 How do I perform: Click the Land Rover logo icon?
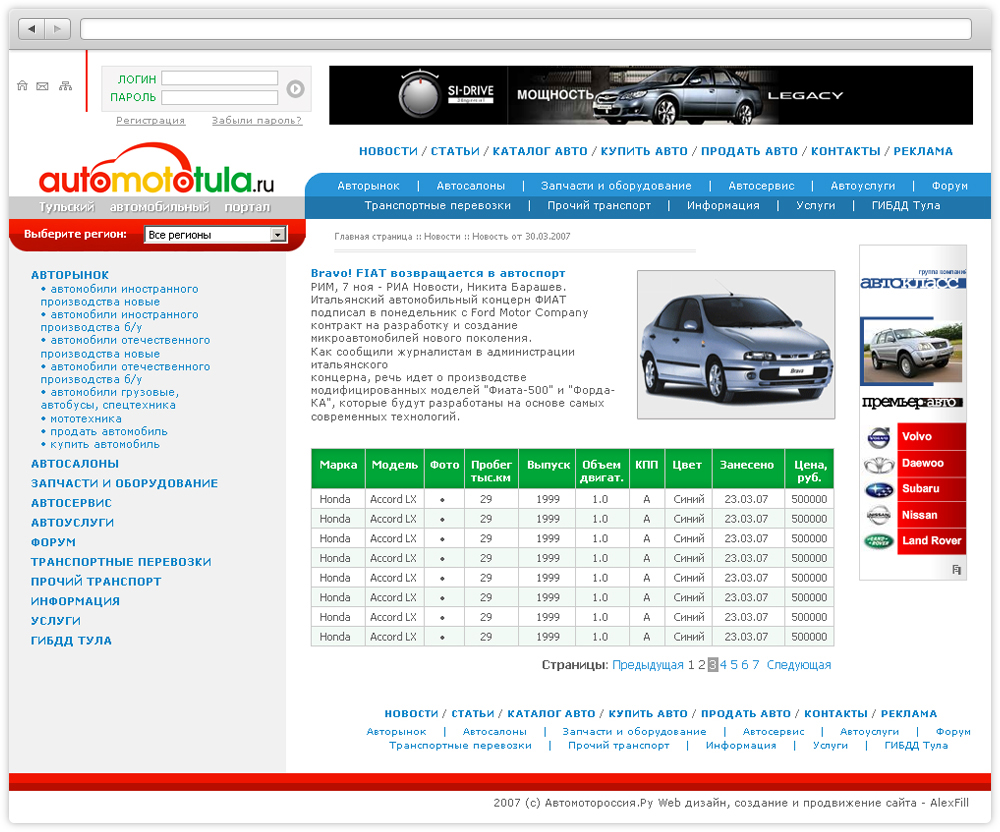click(879, 541)
